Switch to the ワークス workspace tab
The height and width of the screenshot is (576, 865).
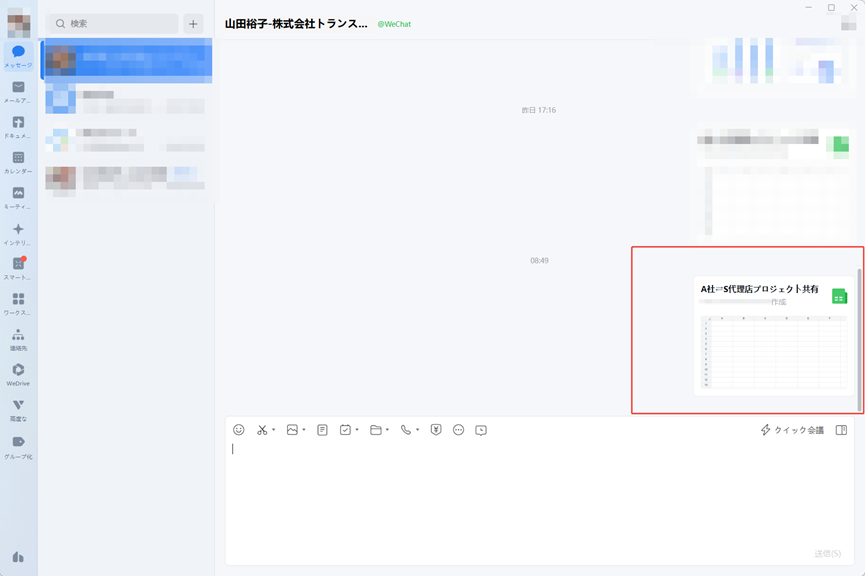point(18,303)
